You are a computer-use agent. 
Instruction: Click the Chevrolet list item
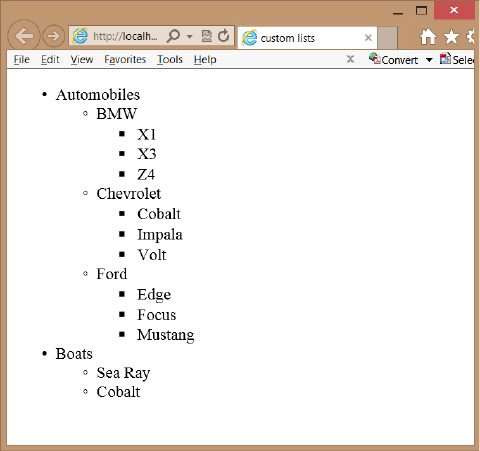pos(129,194)
